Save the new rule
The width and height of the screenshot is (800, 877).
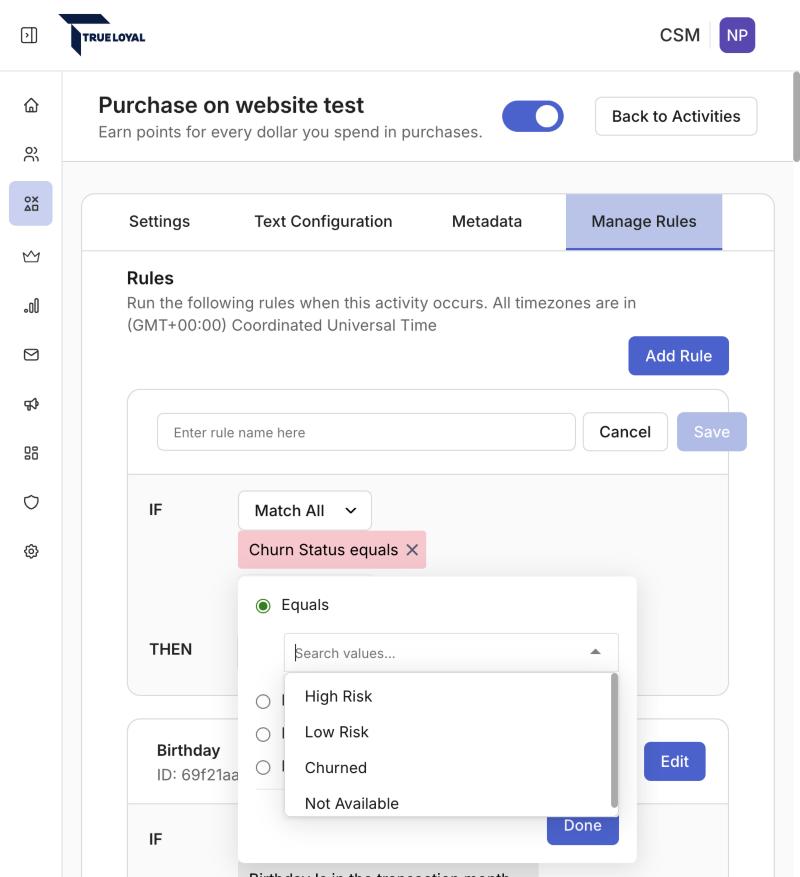coord(712,432)
